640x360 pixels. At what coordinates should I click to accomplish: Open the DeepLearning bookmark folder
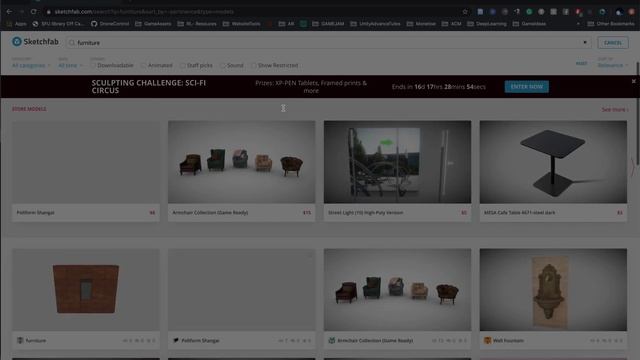tap(487, 24)
